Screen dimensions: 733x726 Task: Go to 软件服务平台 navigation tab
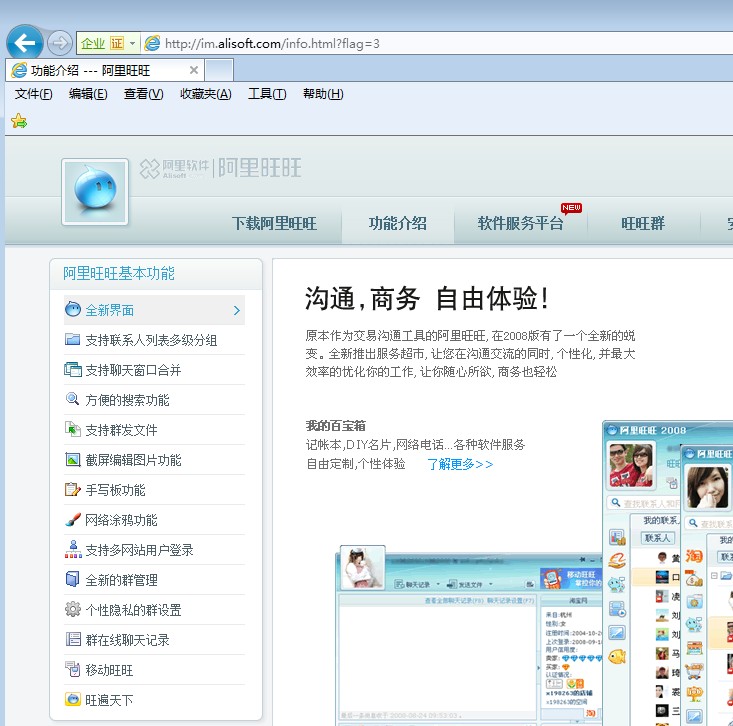pos(520,223)
